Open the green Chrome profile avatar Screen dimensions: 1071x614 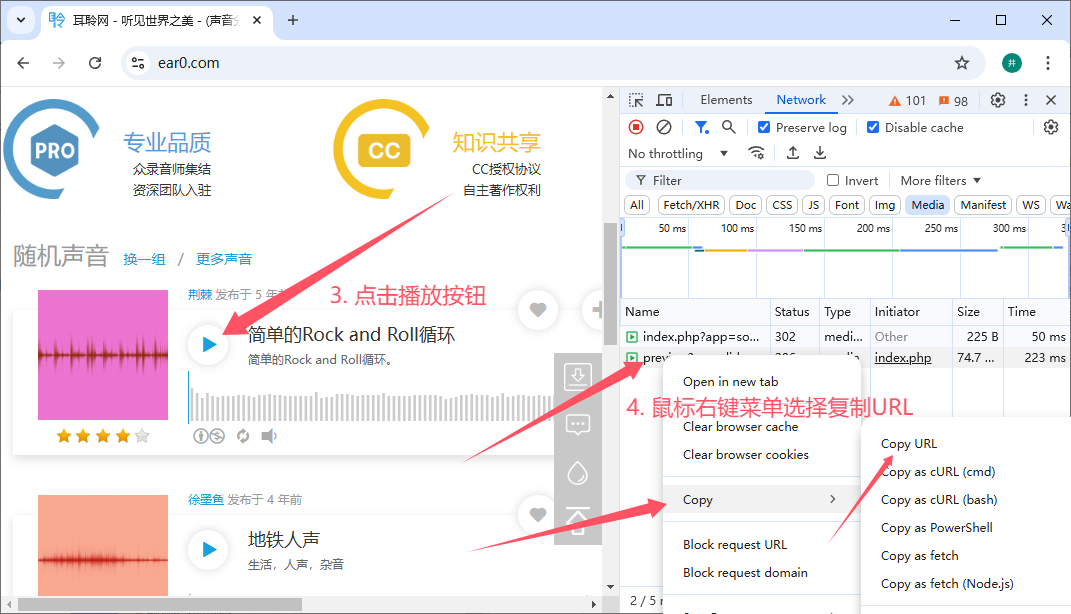1012,63
